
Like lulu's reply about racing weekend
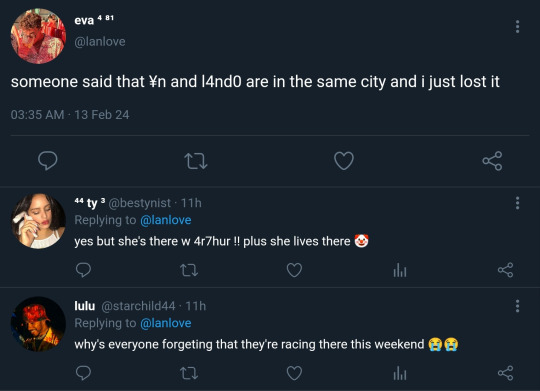pos(294,373)
